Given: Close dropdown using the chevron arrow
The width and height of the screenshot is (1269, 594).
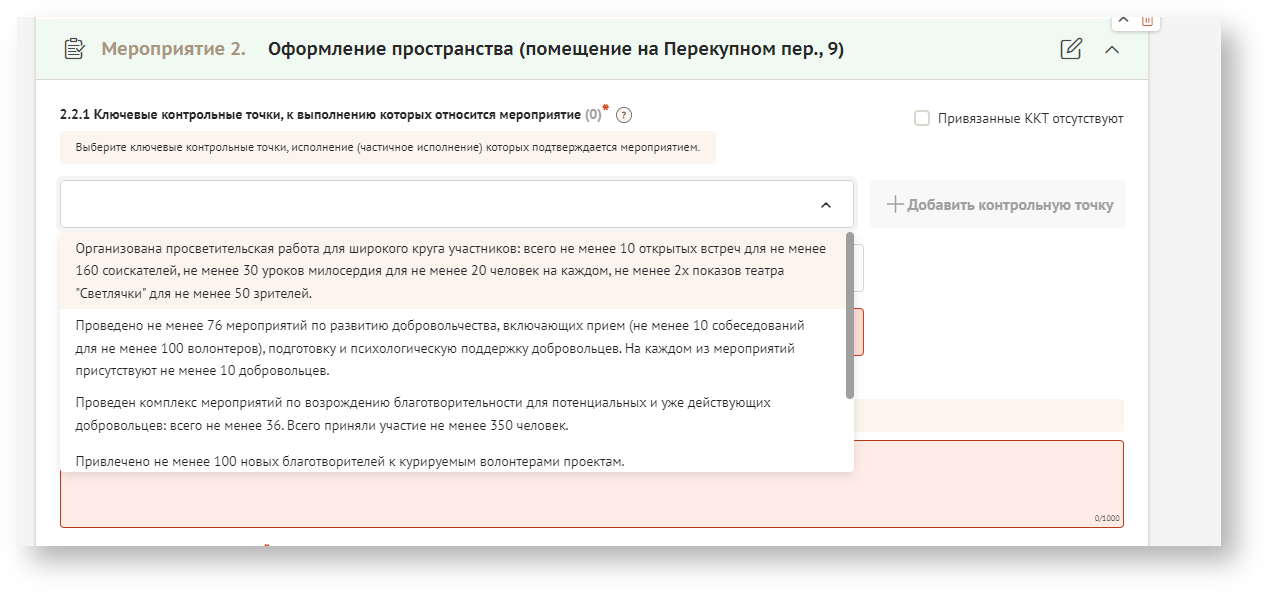Looking at the screenshot, I should (825, 205).
